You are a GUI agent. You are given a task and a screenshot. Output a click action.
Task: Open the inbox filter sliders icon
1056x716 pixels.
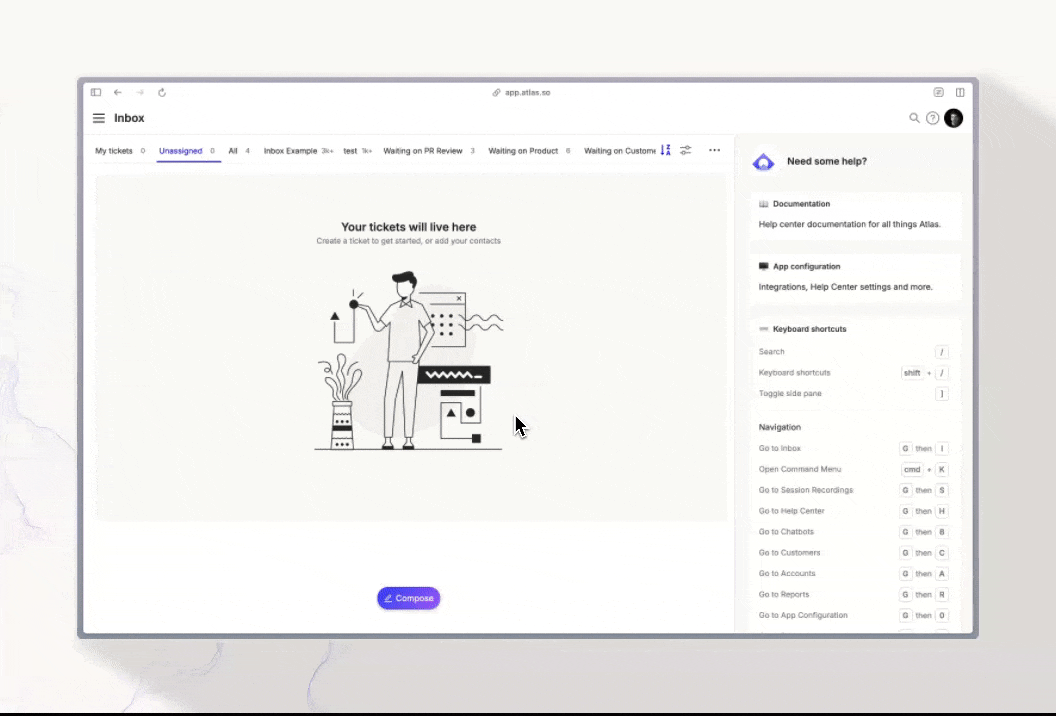pyautogui.click(x=686, y=150)
